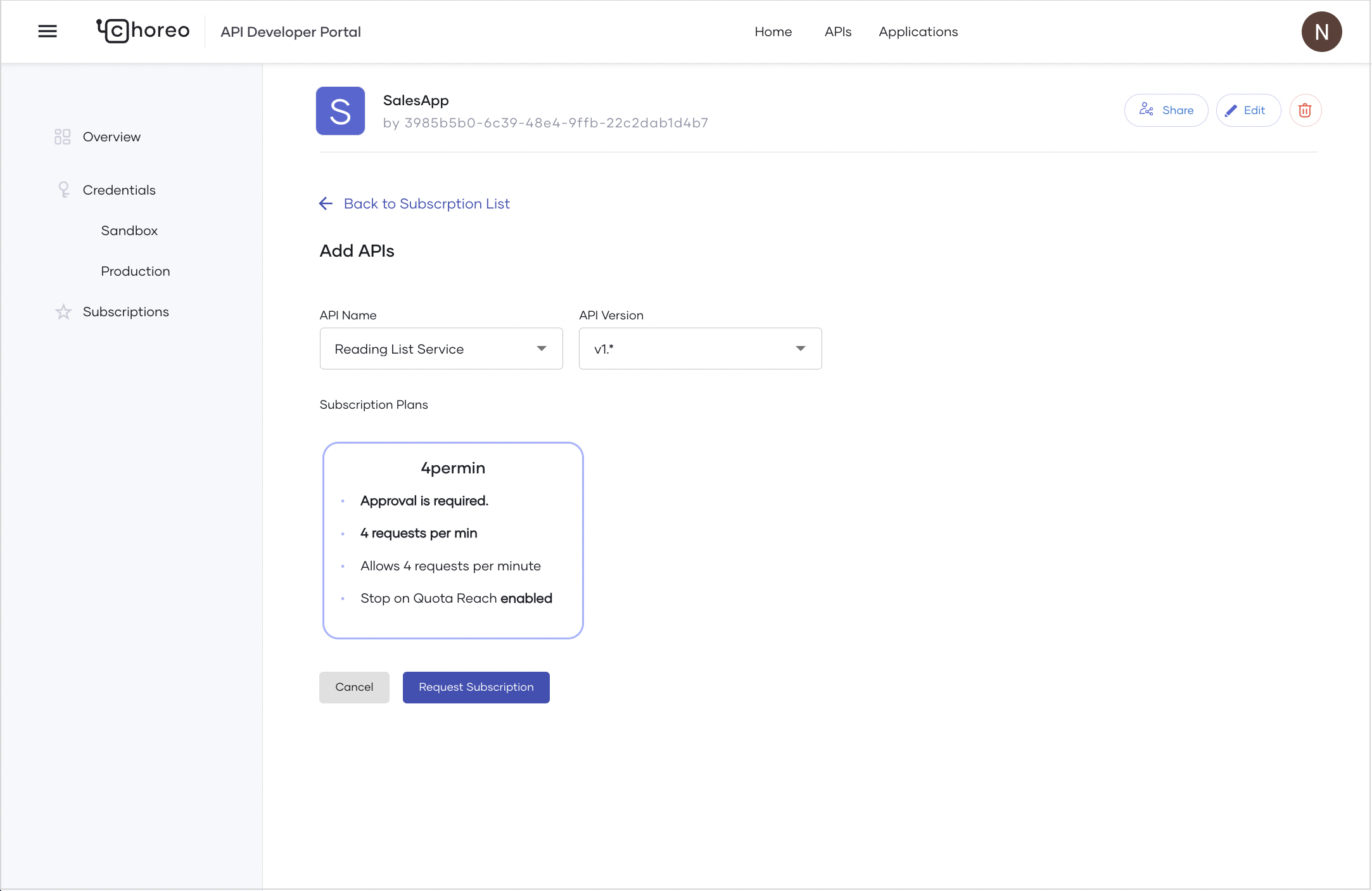Image resolution: width=1372 pixels, height=891 pixels.
Task: Expand the API Version dropdown
Action: click(x=700, y=349)
